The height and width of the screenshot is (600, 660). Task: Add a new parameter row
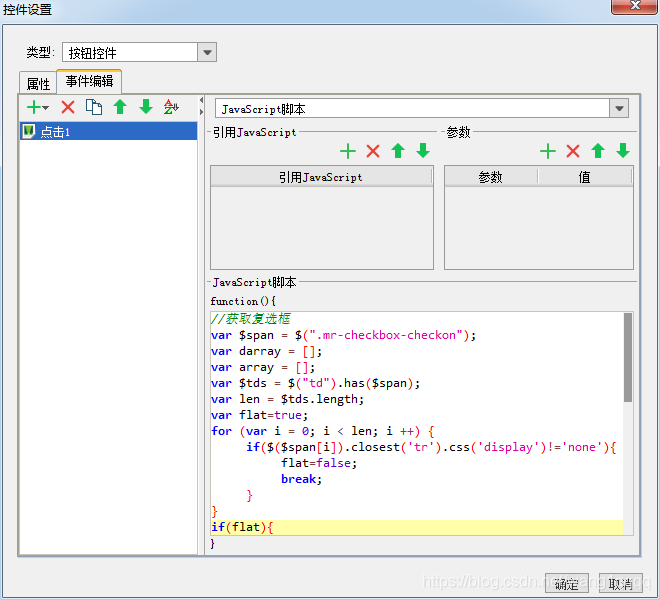pyautogui.click(x=548, y=151)
